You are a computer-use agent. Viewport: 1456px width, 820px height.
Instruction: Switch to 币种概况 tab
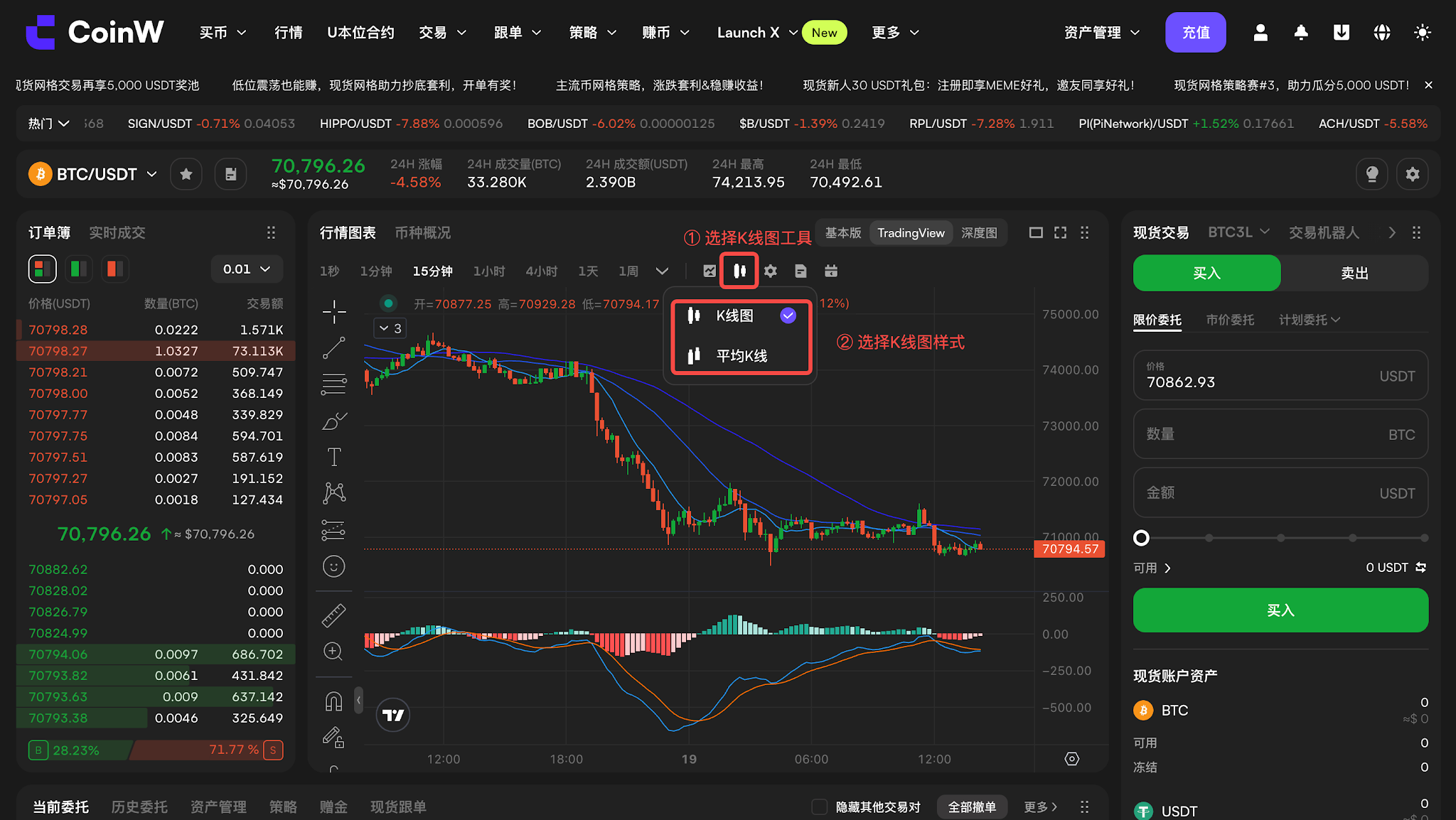pos(423,232)
